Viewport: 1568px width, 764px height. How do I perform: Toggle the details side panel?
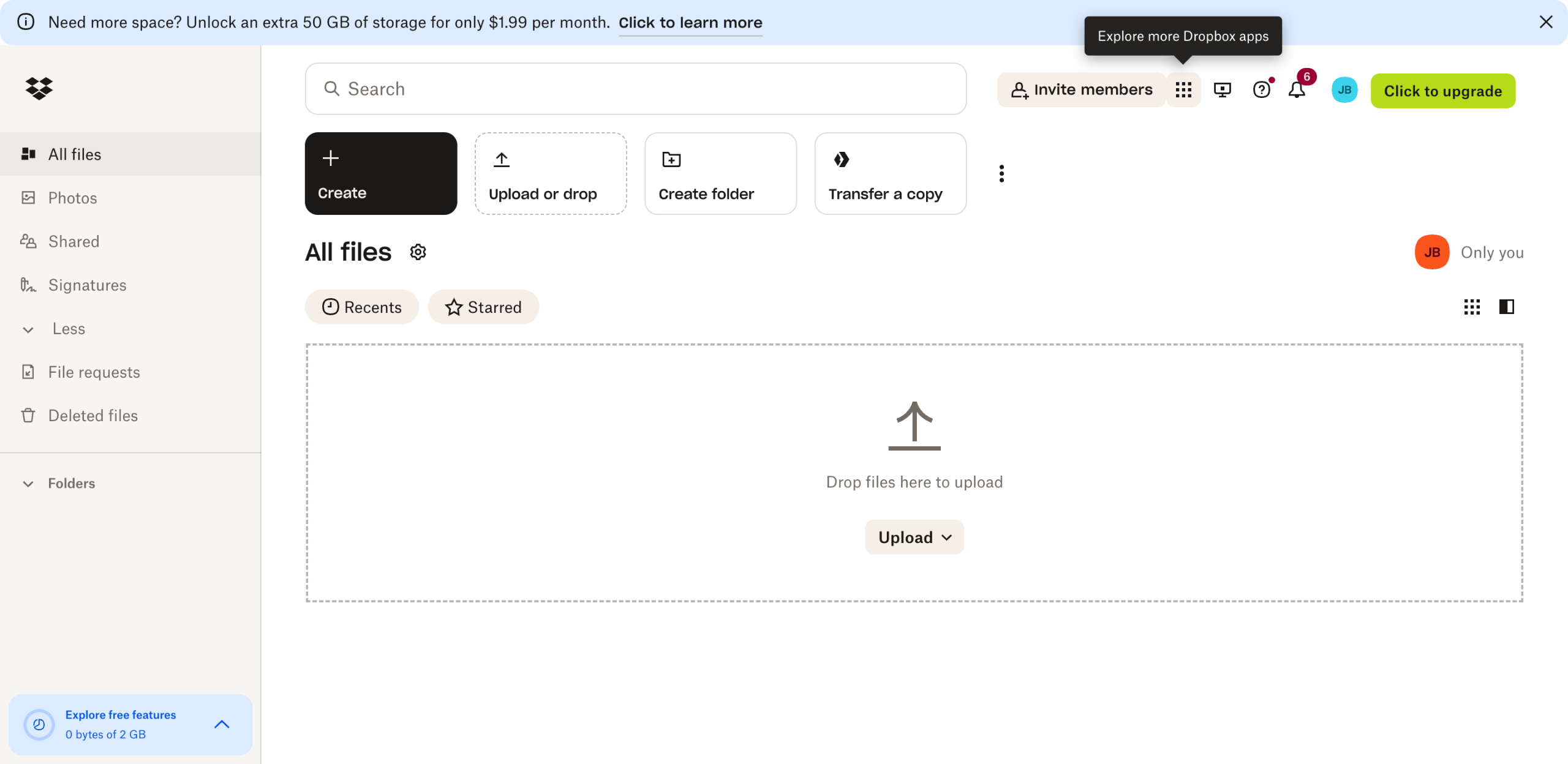1507,307
